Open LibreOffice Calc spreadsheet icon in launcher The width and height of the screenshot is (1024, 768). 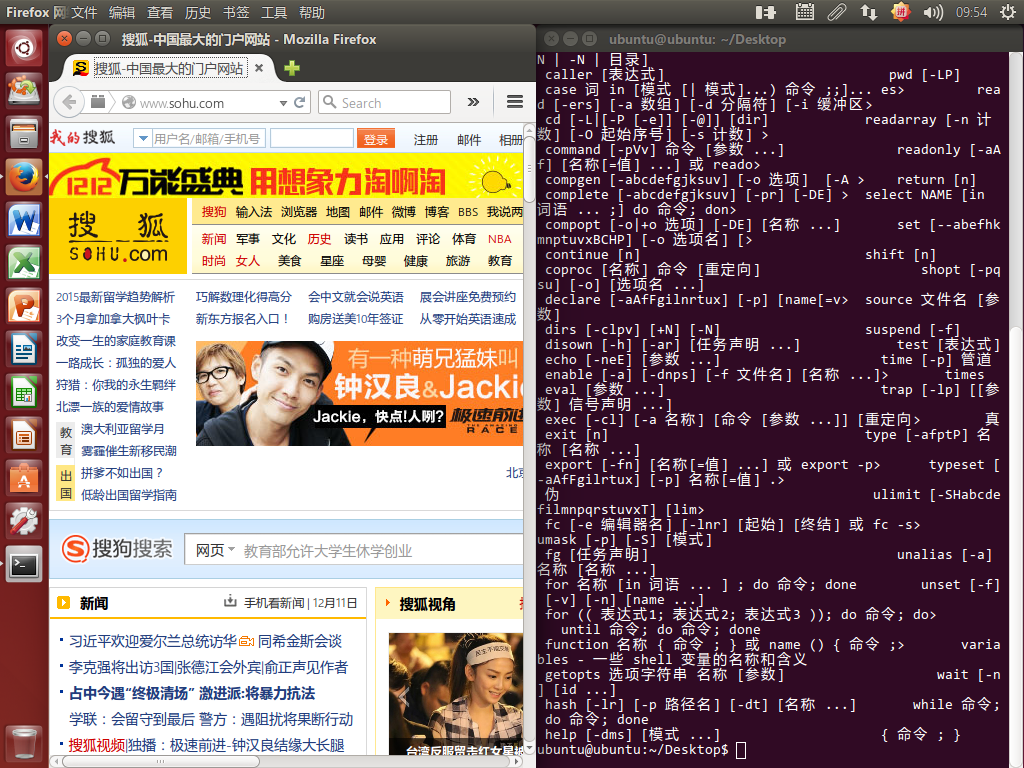pyautogui.click(x=24, y=392)
